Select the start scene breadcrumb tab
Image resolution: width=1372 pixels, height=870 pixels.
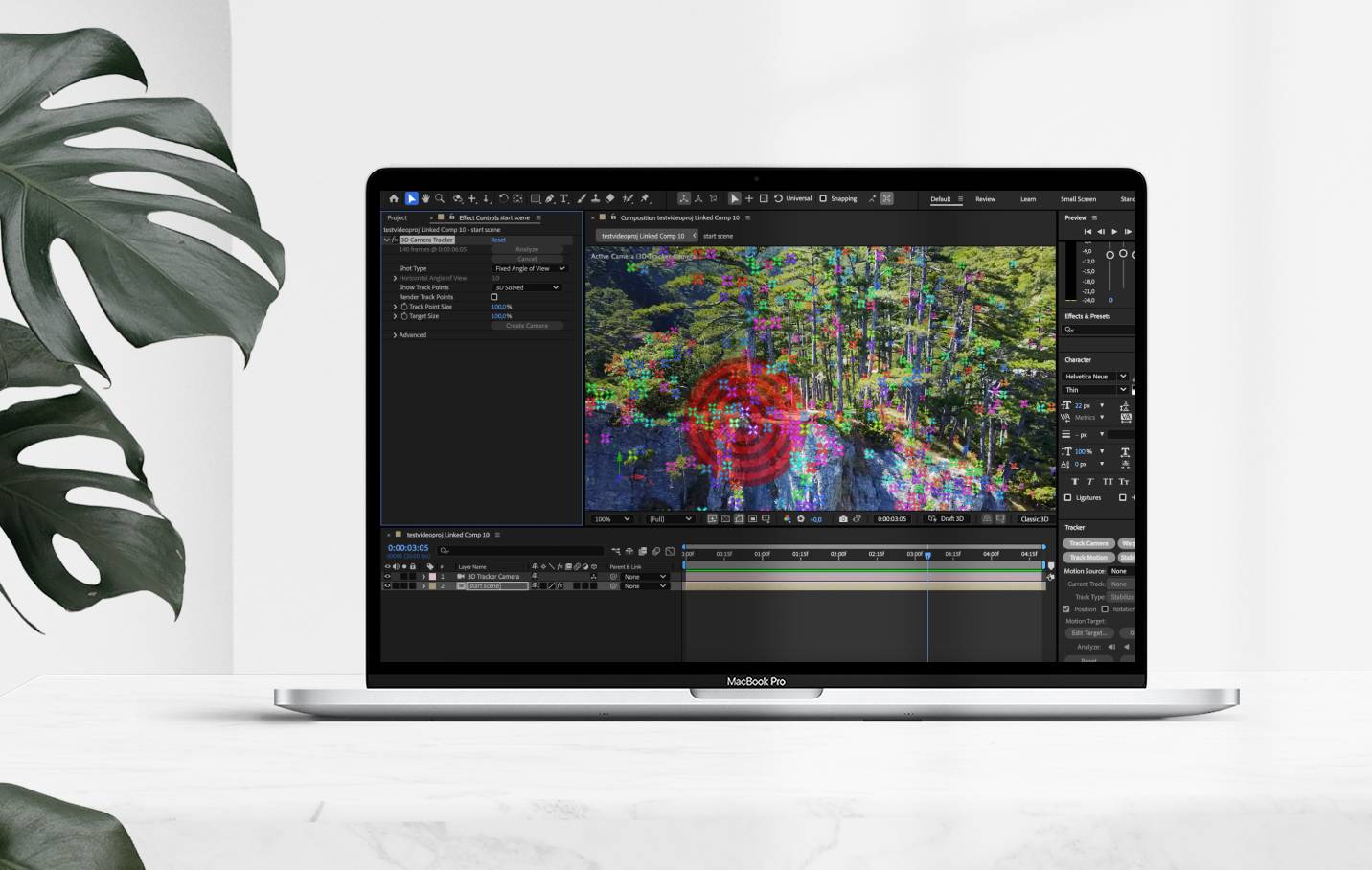click(718, 236)
